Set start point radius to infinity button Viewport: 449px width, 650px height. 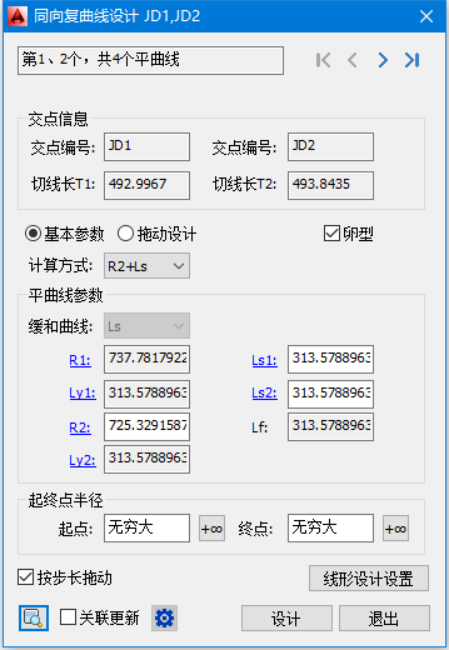pyautogui.click(x=212, y=529)
